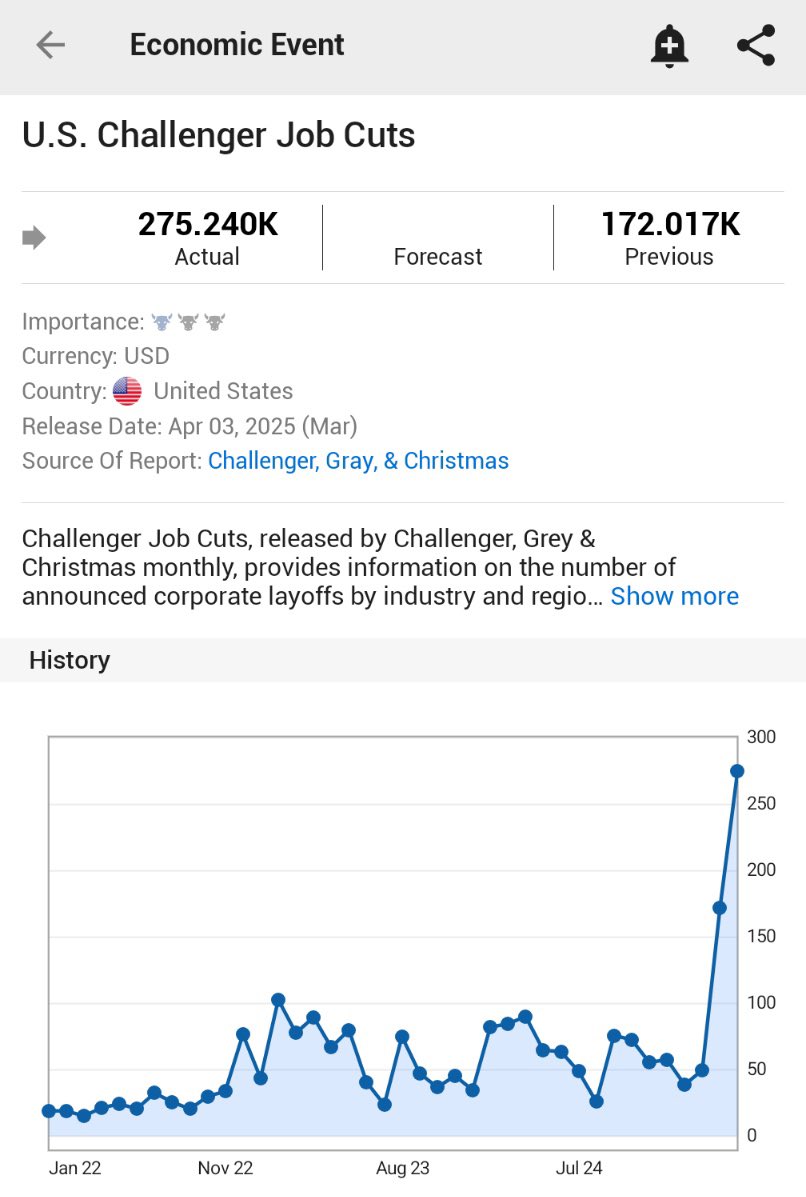Click the middle bull importance icon
This screenshot has height=1197, width=806.
188,322
